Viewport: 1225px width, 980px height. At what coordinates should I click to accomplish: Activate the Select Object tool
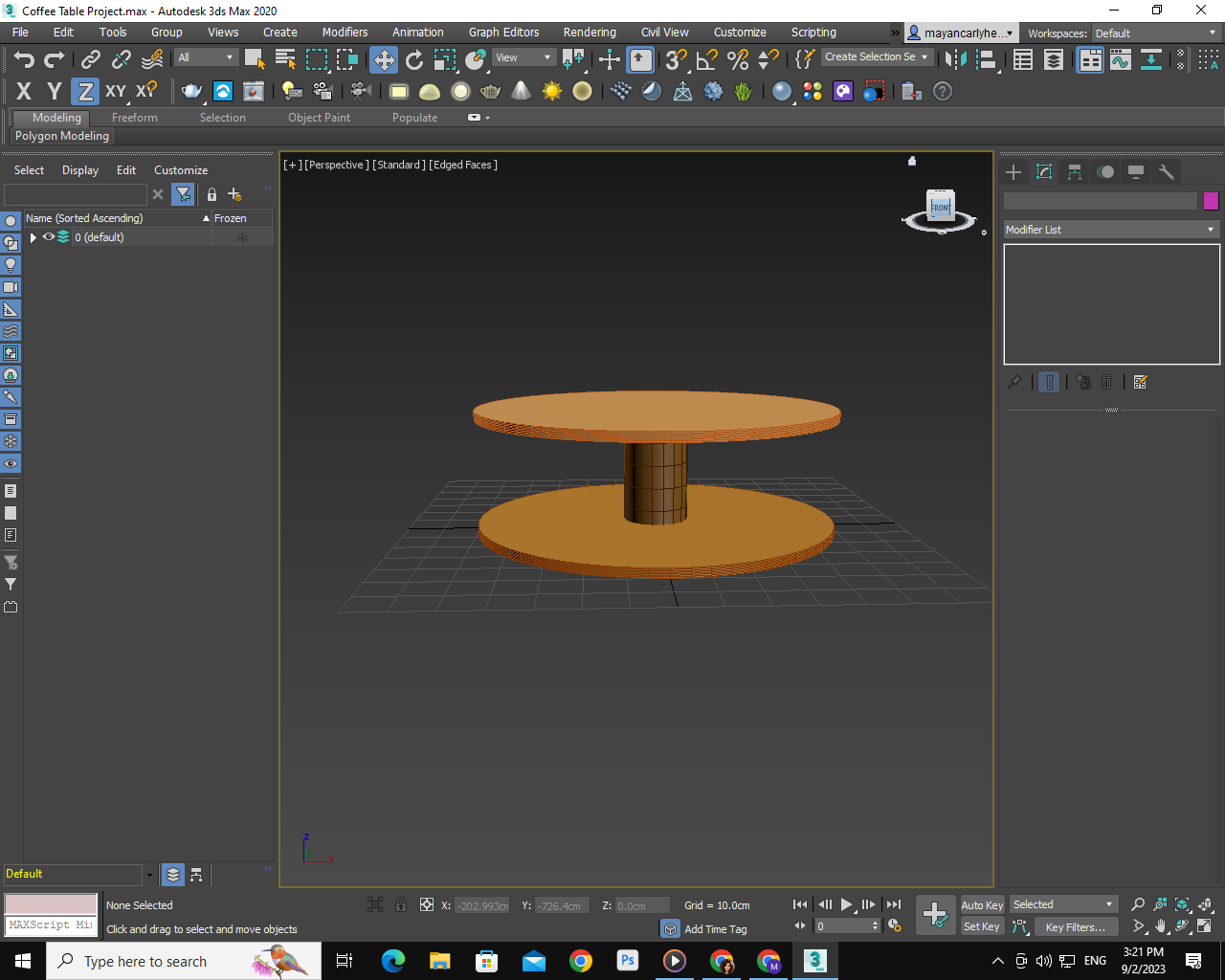(x=255, y=59)
